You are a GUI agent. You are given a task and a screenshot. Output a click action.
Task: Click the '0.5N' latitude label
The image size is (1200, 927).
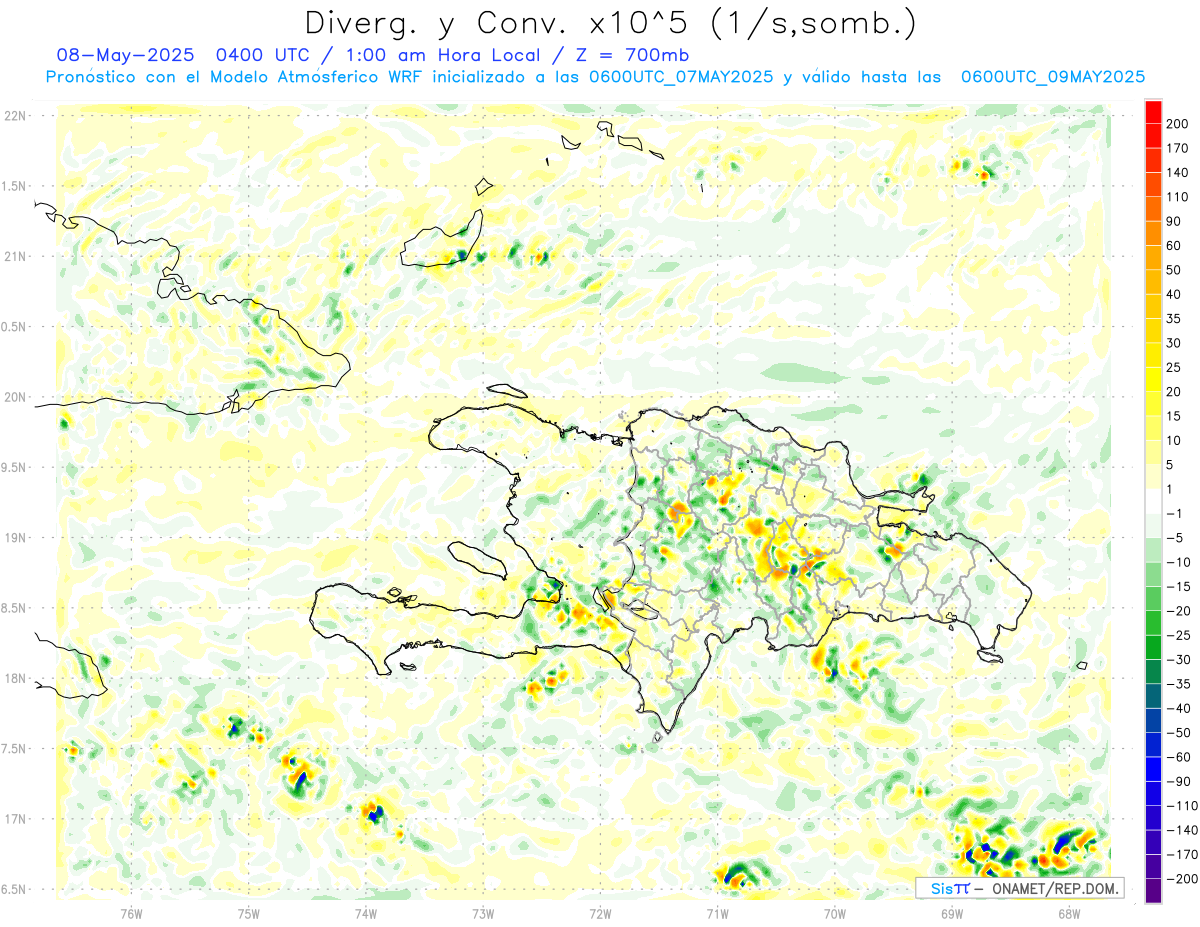[14, 327]
